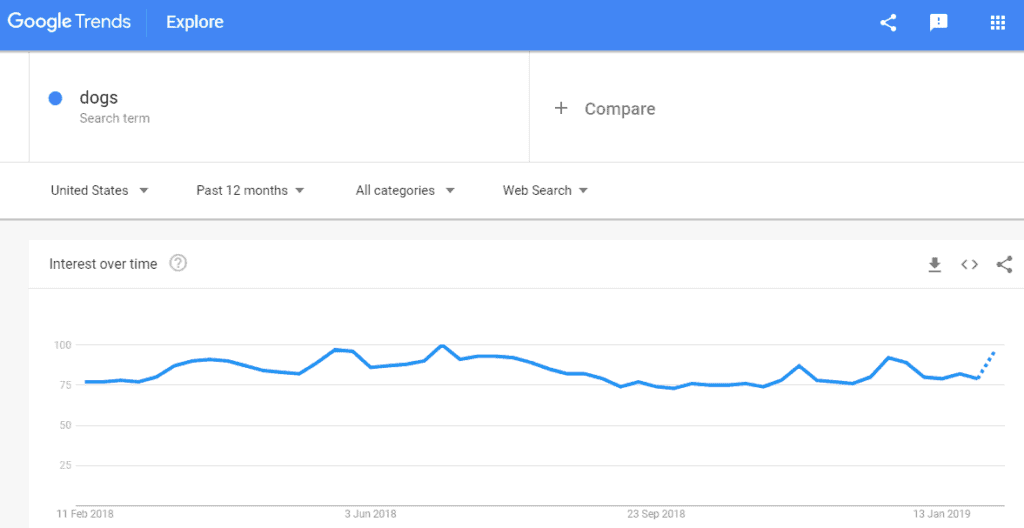
Task: Expand the United States region dropdown
Action: tap(99, 190)
